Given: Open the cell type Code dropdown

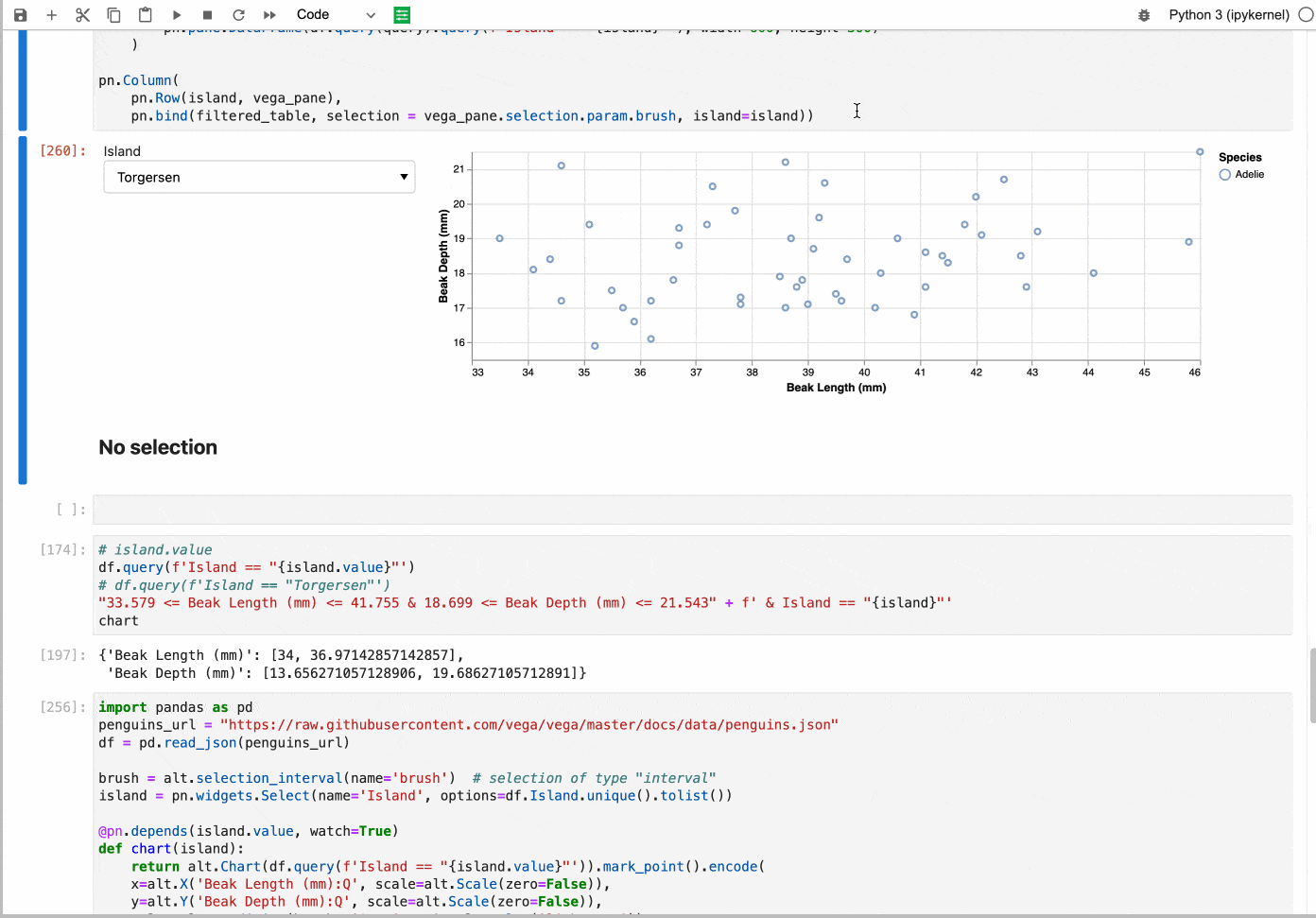Looking at the screenshot, I should pos(336,15).
